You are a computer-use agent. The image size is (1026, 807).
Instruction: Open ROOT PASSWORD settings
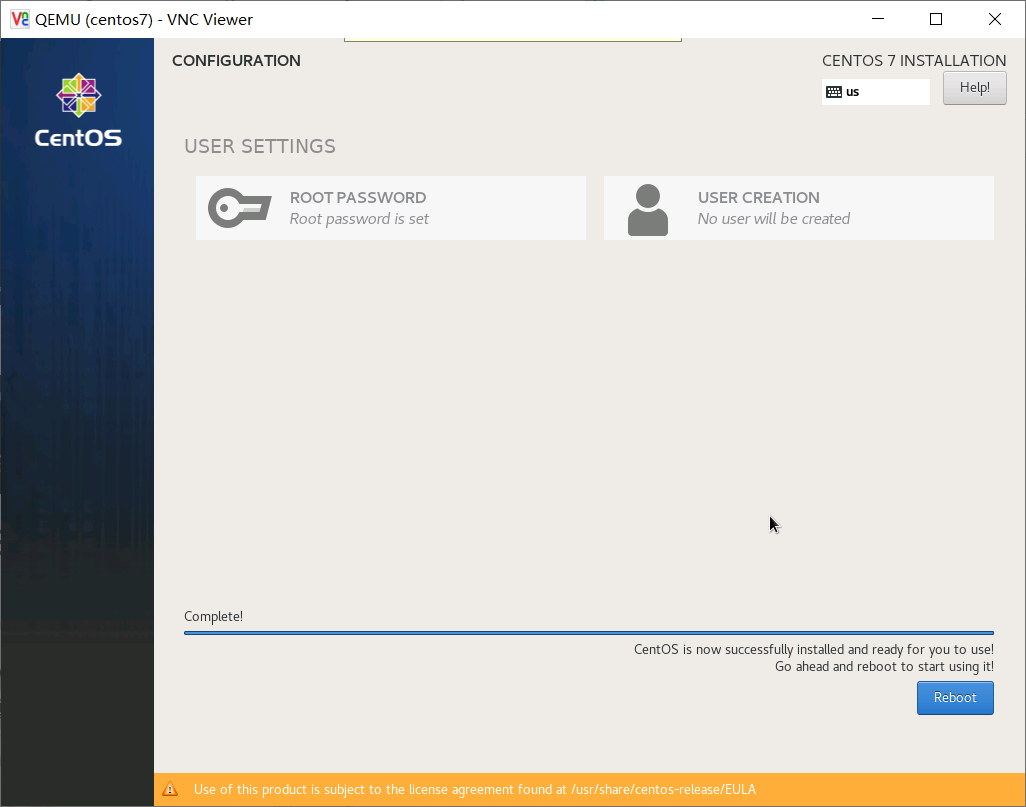click(391, 208)
